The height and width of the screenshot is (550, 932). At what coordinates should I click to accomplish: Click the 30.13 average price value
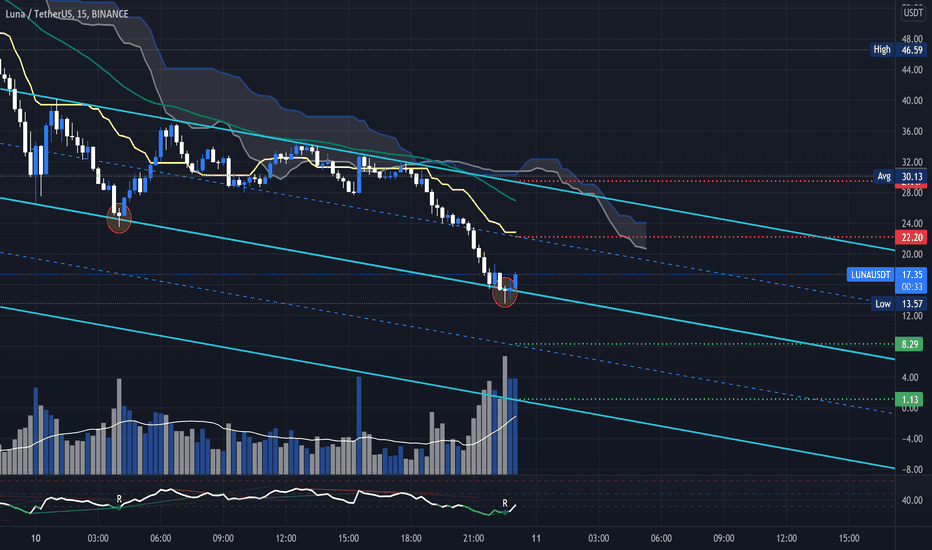coord(912,176)
